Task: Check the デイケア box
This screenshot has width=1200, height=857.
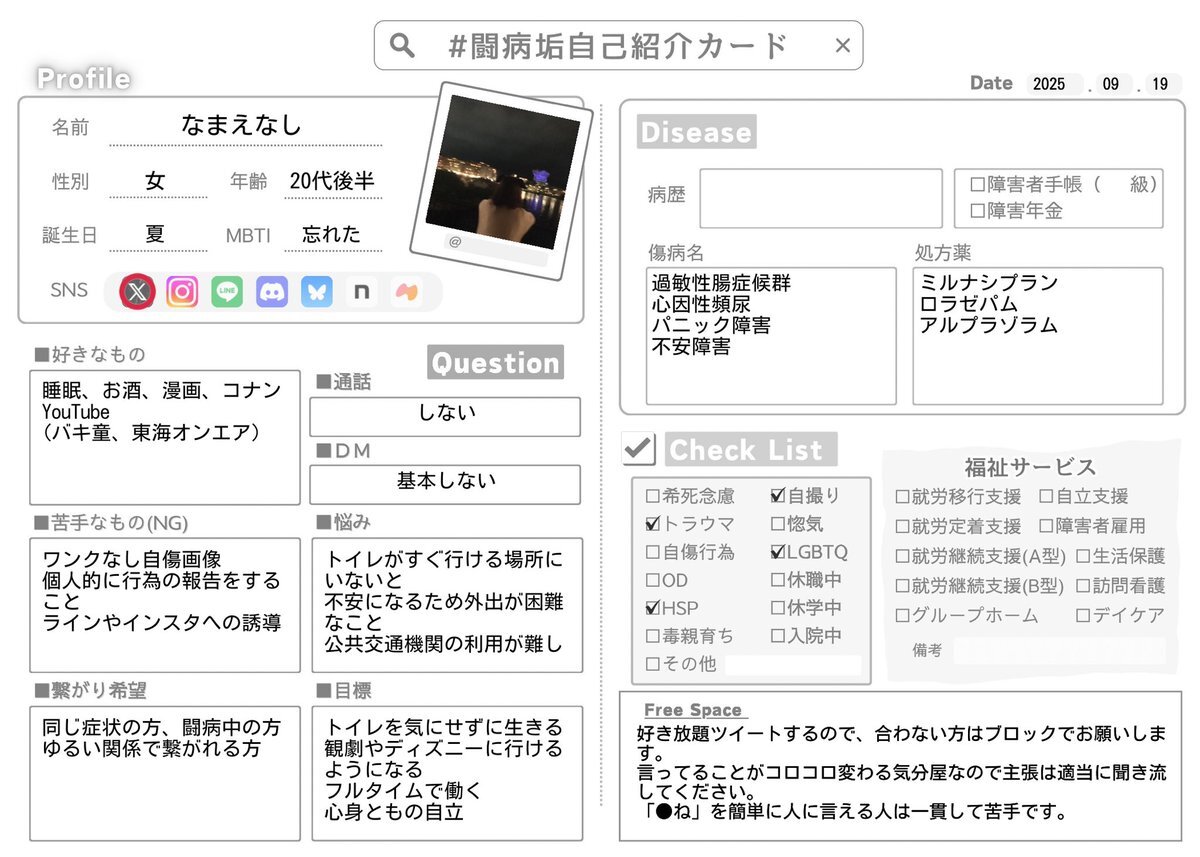Action: point(1083,616)
